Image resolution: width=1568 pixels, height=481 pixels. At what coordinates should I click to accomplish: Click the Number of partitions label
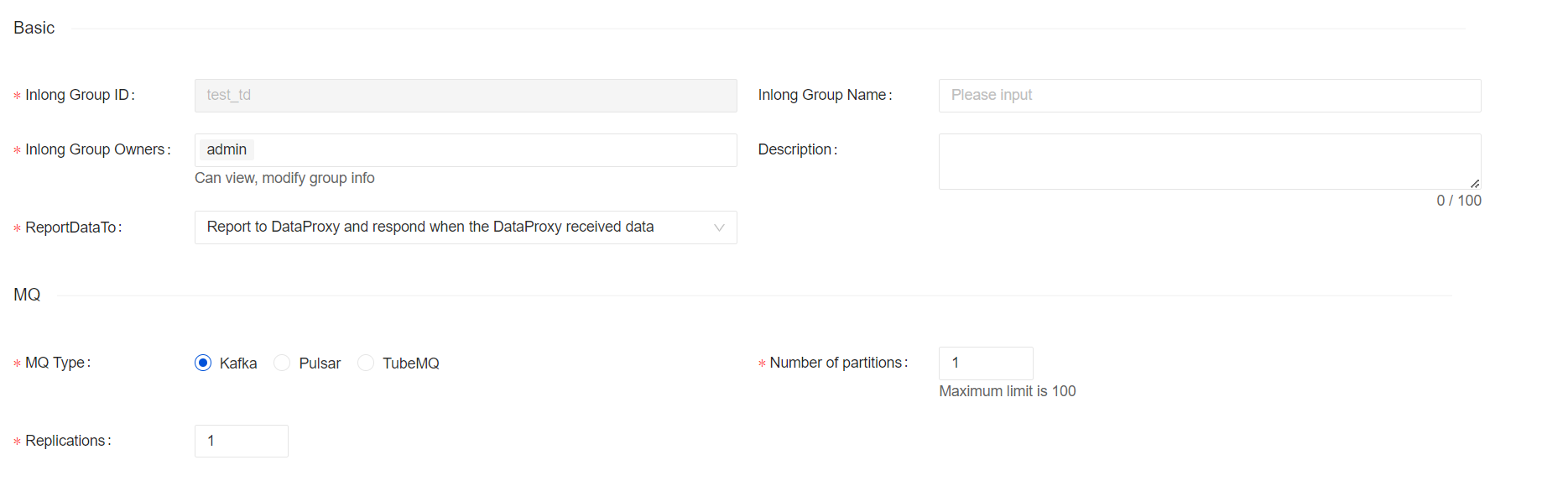pyautogui.click(x=836, y=363)
